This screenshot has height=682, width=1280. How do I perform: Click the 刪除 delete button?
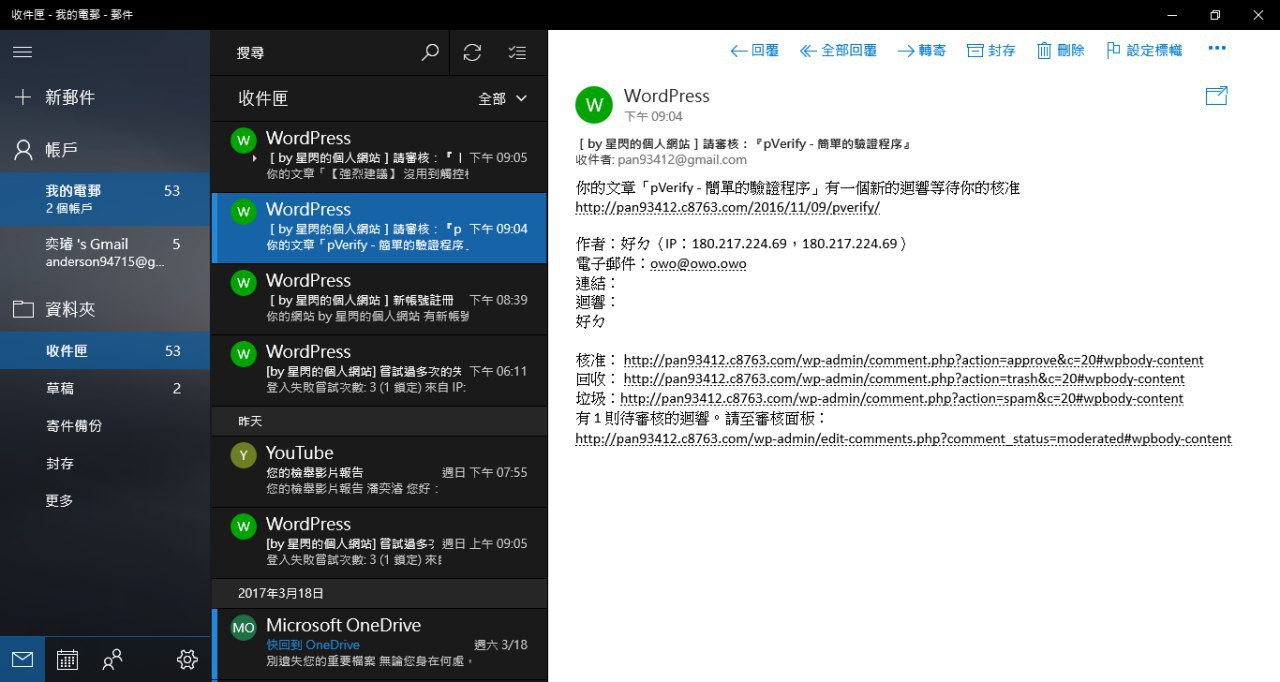(x=1060, y=50)
